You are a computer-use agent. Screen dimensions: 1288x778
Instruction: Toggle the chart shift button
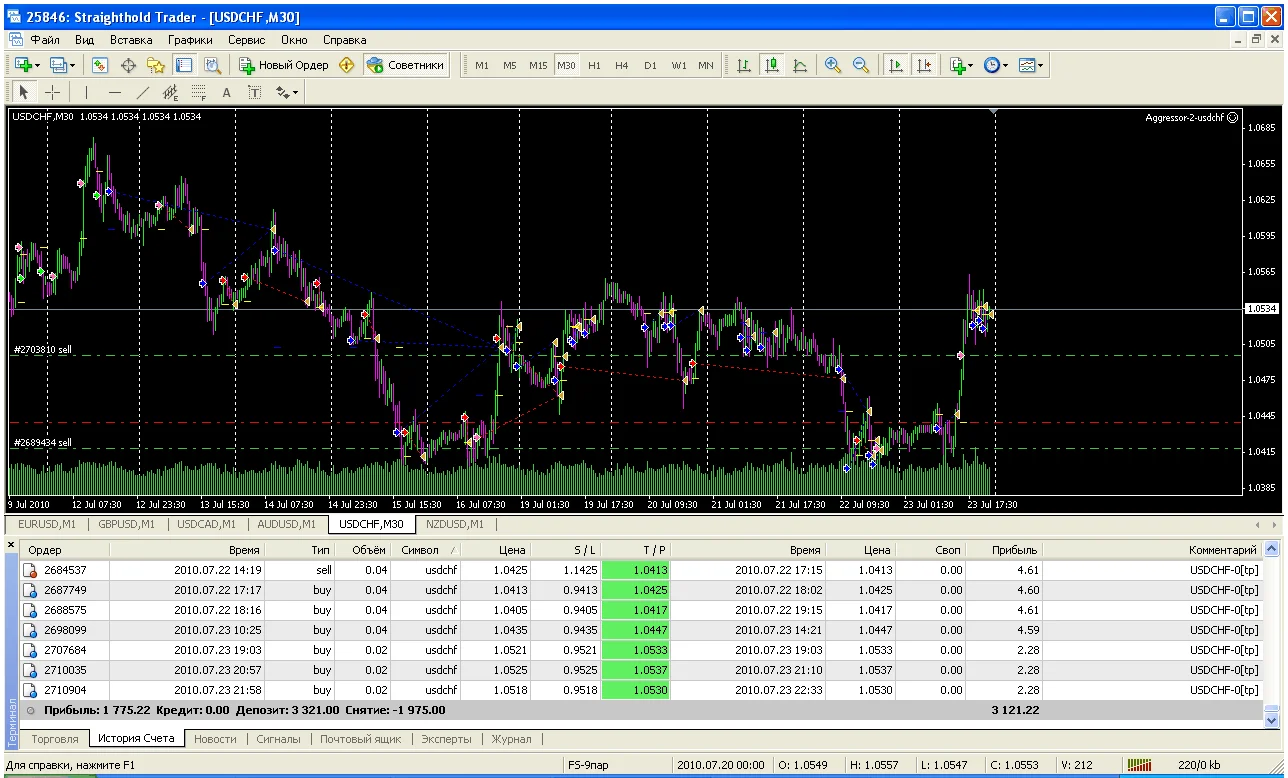[924, 65]
